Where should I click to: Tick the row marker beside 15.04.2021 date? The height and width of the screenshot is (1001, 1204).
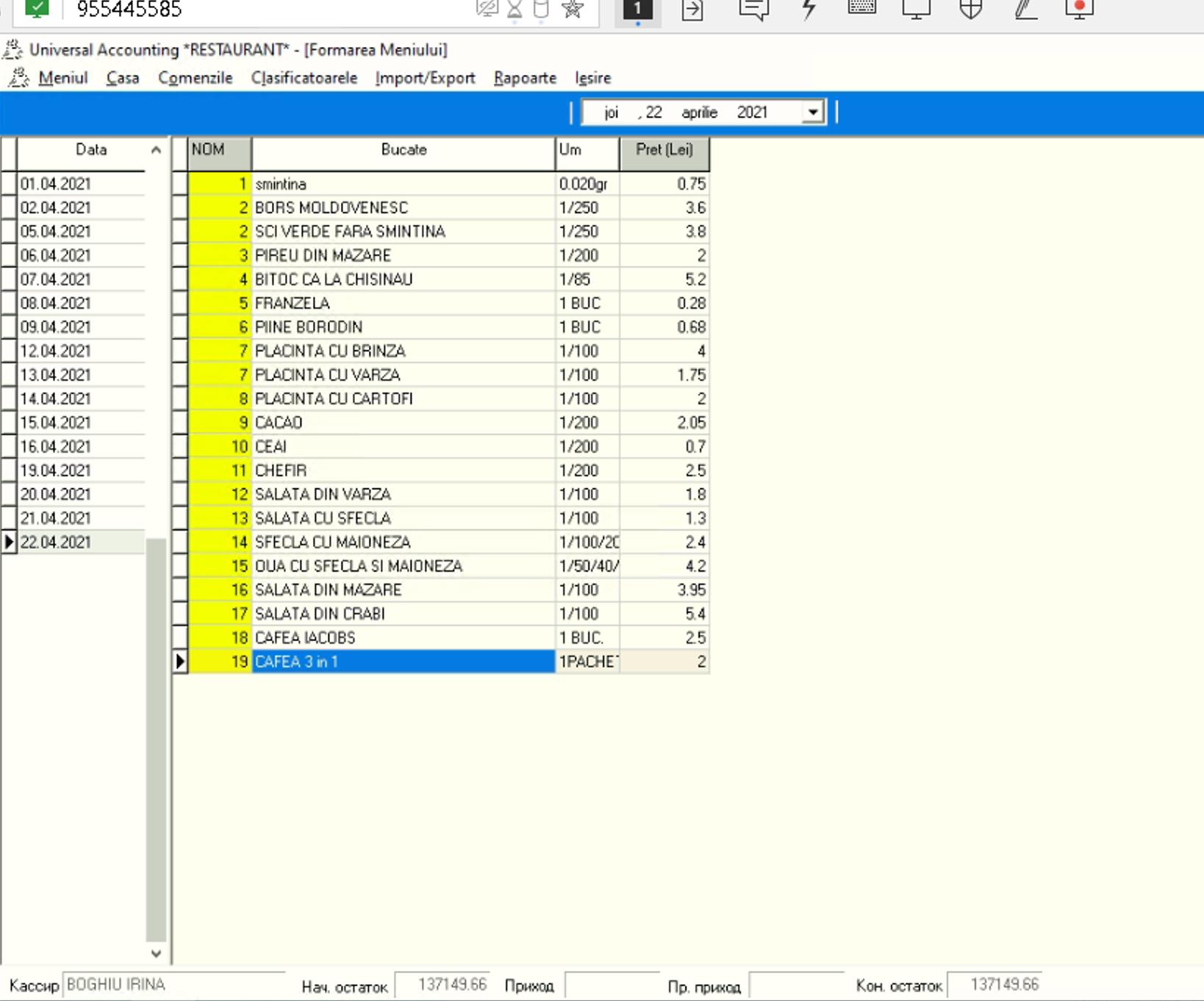point(9,423)
